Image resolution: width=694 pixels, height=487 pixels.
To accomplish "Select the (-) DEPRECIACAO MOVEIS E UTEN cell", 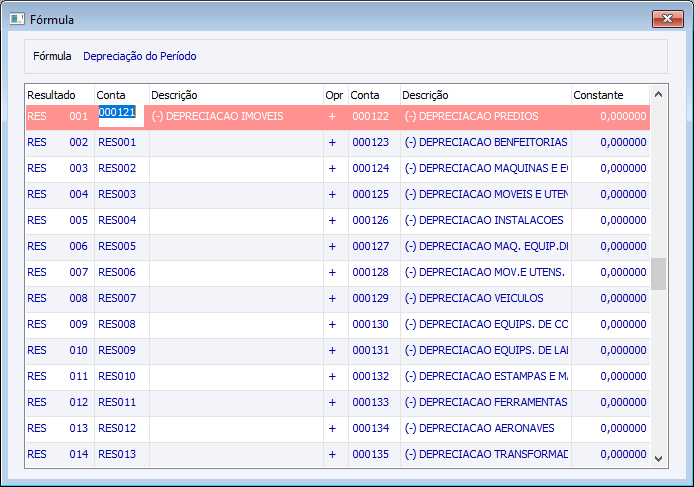I will point(486,194).
